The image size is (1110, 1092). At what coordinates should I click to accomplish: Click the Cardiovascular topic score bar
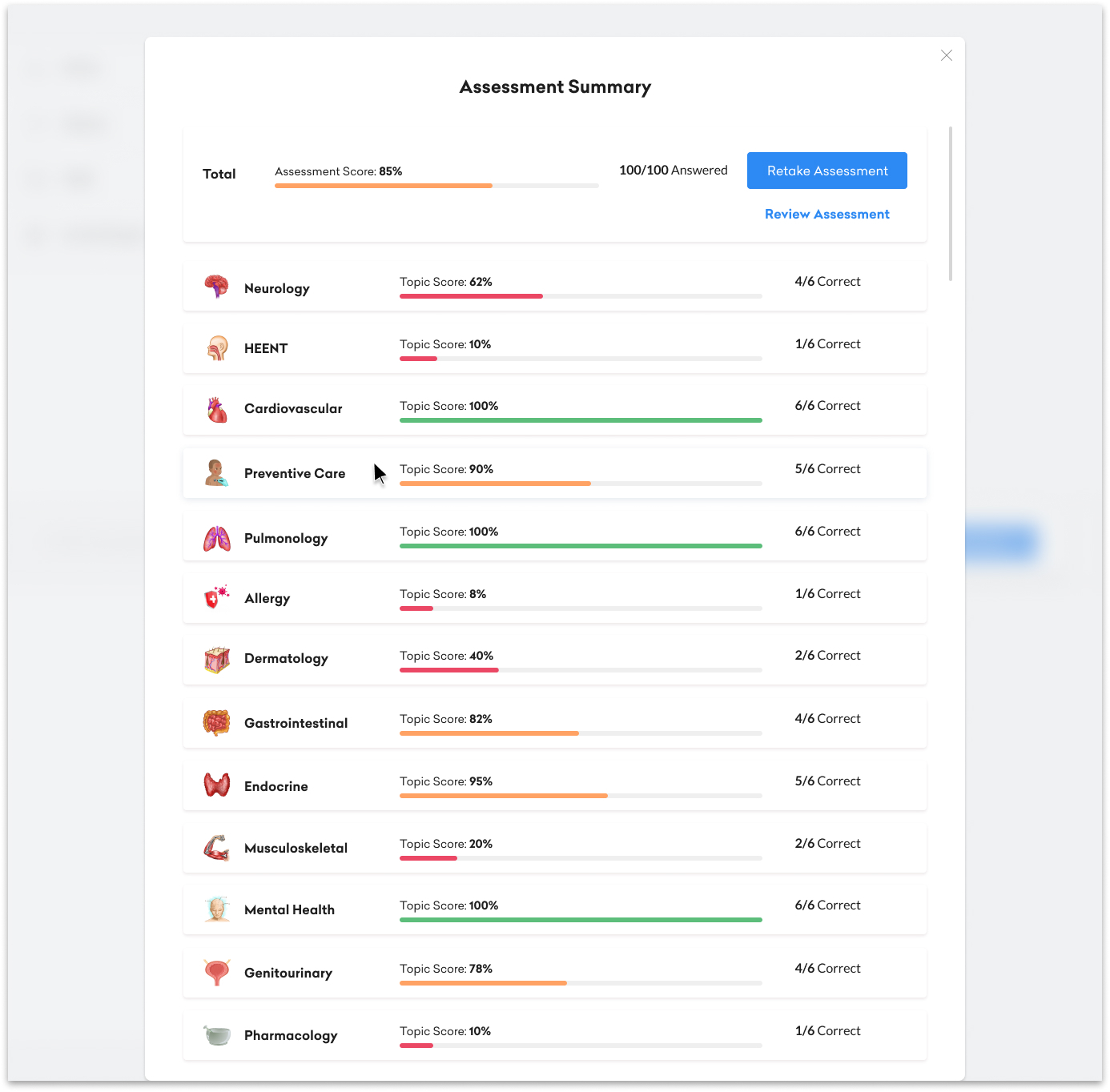(581, 420)
